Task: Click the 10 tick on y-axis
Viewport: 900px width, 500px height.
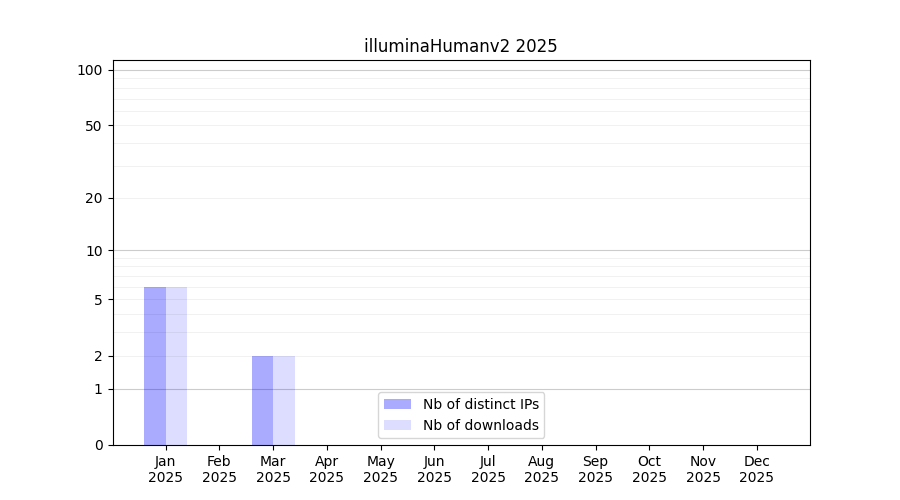Action: point(93,251)
